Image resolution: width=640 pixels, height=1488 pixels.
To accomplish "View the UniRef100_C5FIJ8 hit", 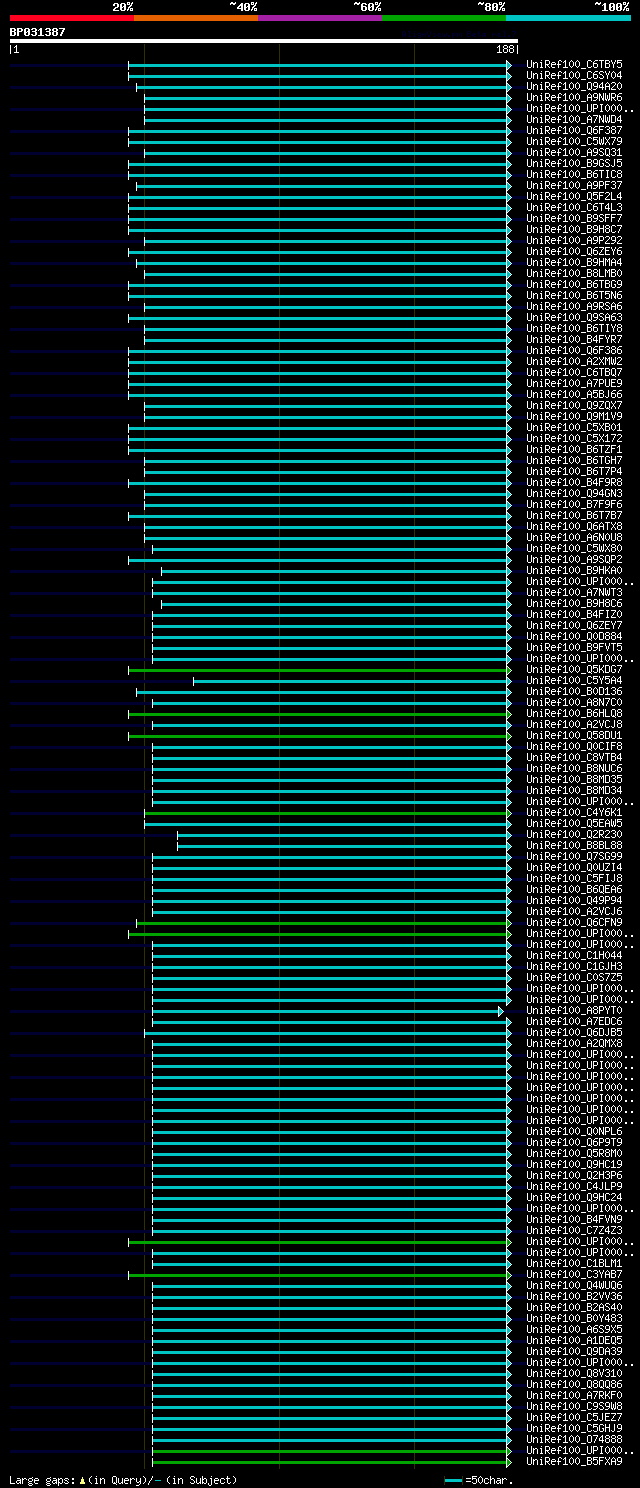I will click(x=574, y=879).
